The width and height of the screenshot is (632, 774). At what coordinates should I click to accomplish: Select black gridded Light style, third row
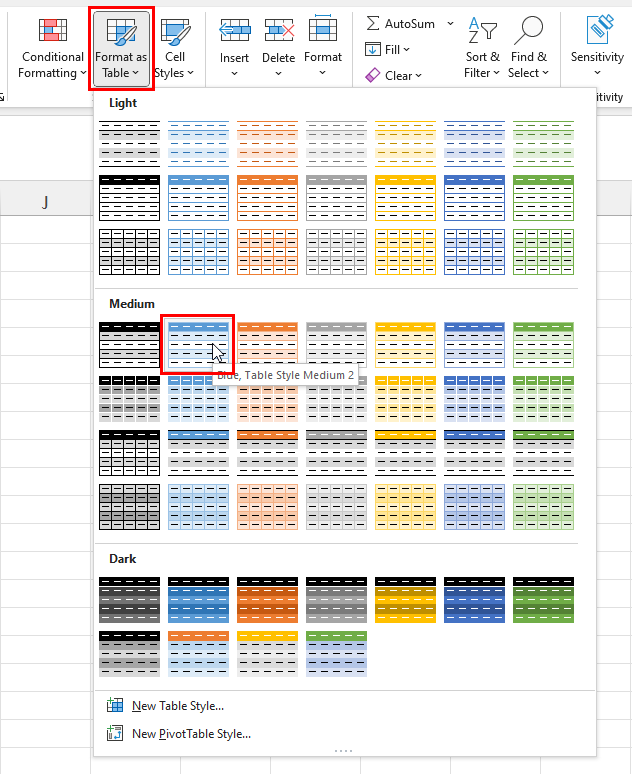click(129, 252)
